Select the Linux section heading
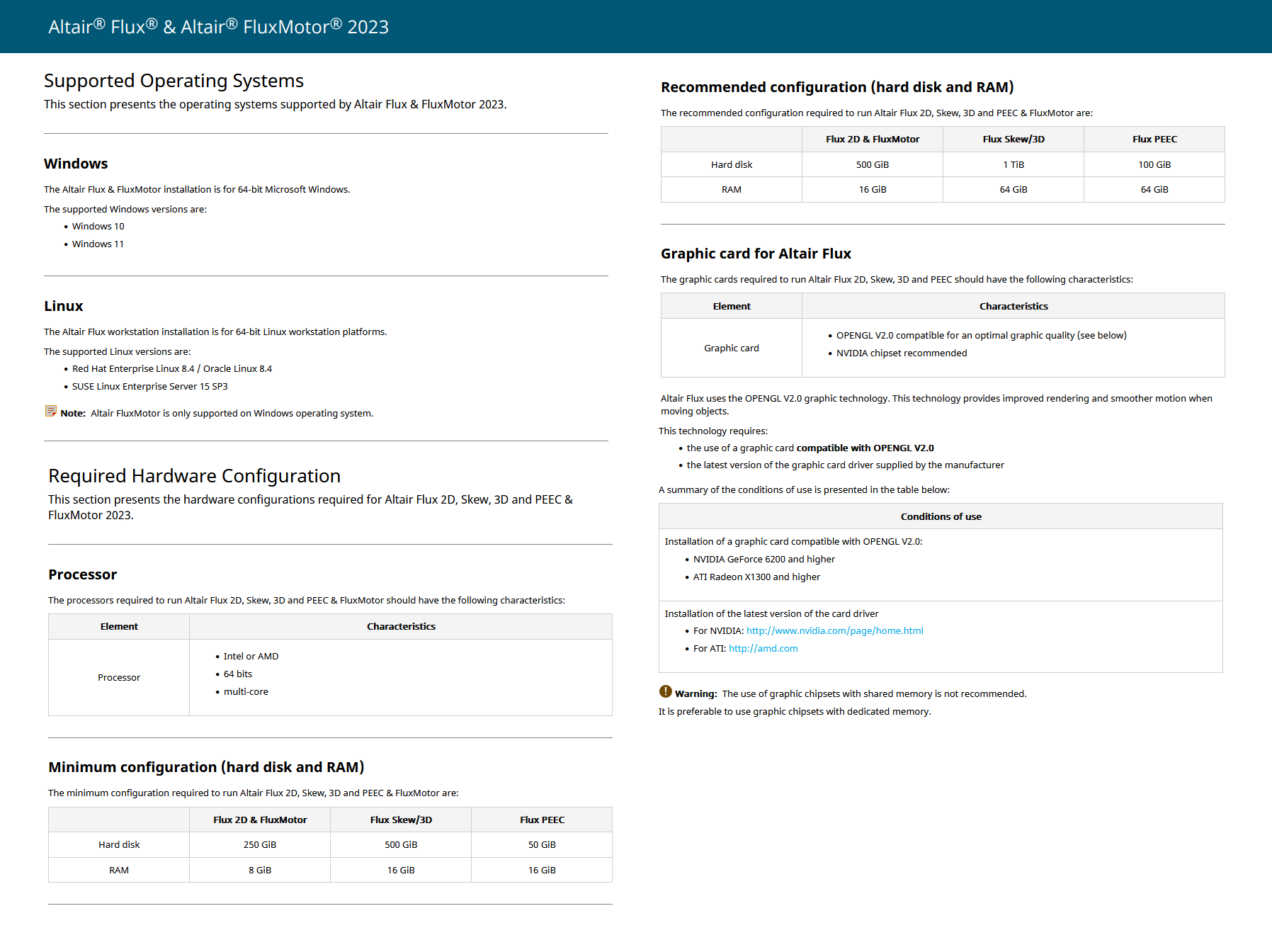This screenshot has height=952, width=1272. click(64, 306)
